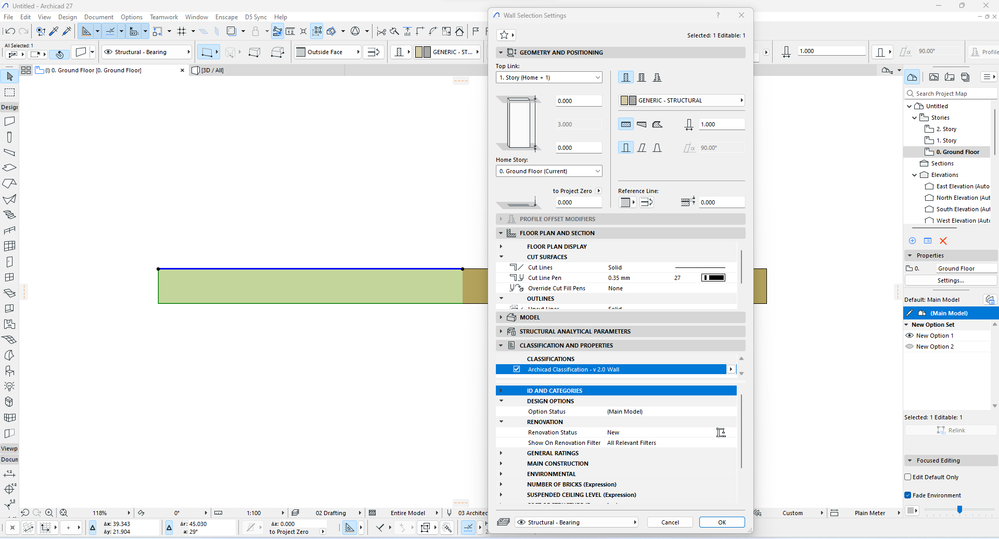
Task: Expand the Model panel
Action: pos(501,317)
